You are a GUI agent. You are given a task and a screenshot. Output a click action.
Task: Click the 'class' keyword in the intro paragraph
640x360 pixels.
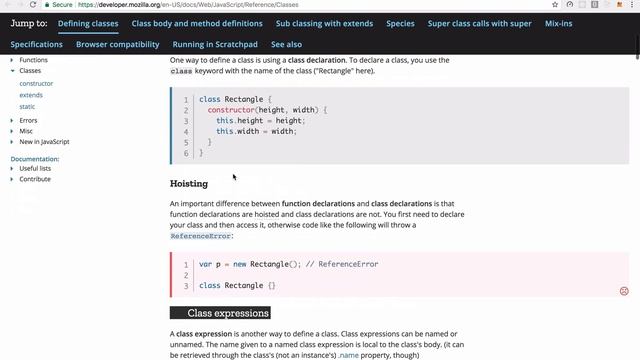coord(181,71)
